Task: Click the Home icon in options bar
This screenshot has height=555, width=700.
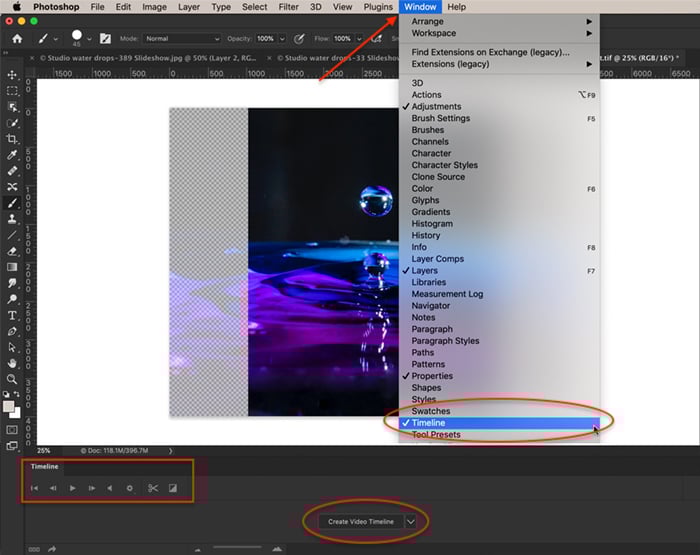Action: [17, 39]
